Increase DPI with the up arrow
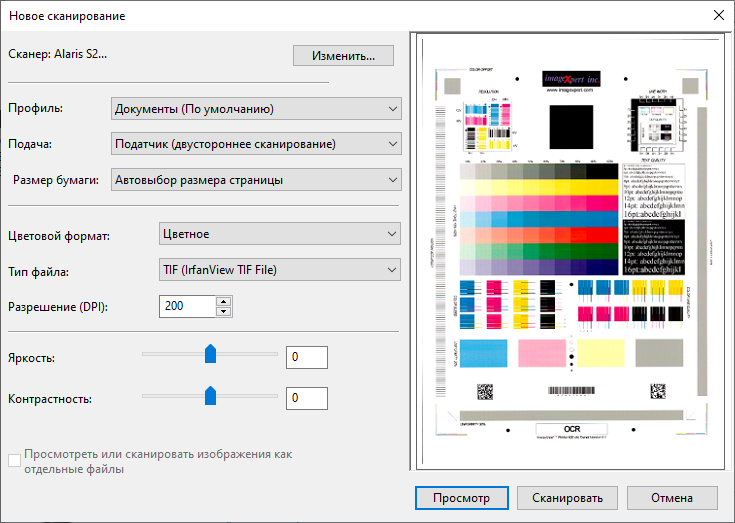The width and height of the screenshot is (735, 523). coord(224,301)
